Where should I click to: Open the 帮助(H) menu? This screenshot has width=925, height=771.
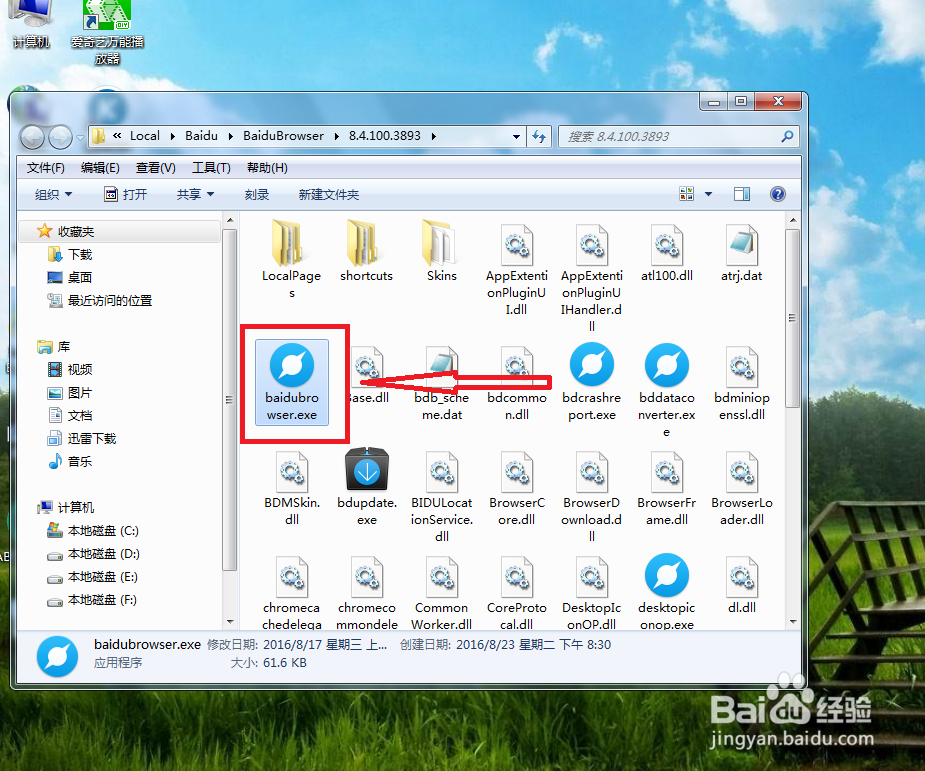[267, 168]
